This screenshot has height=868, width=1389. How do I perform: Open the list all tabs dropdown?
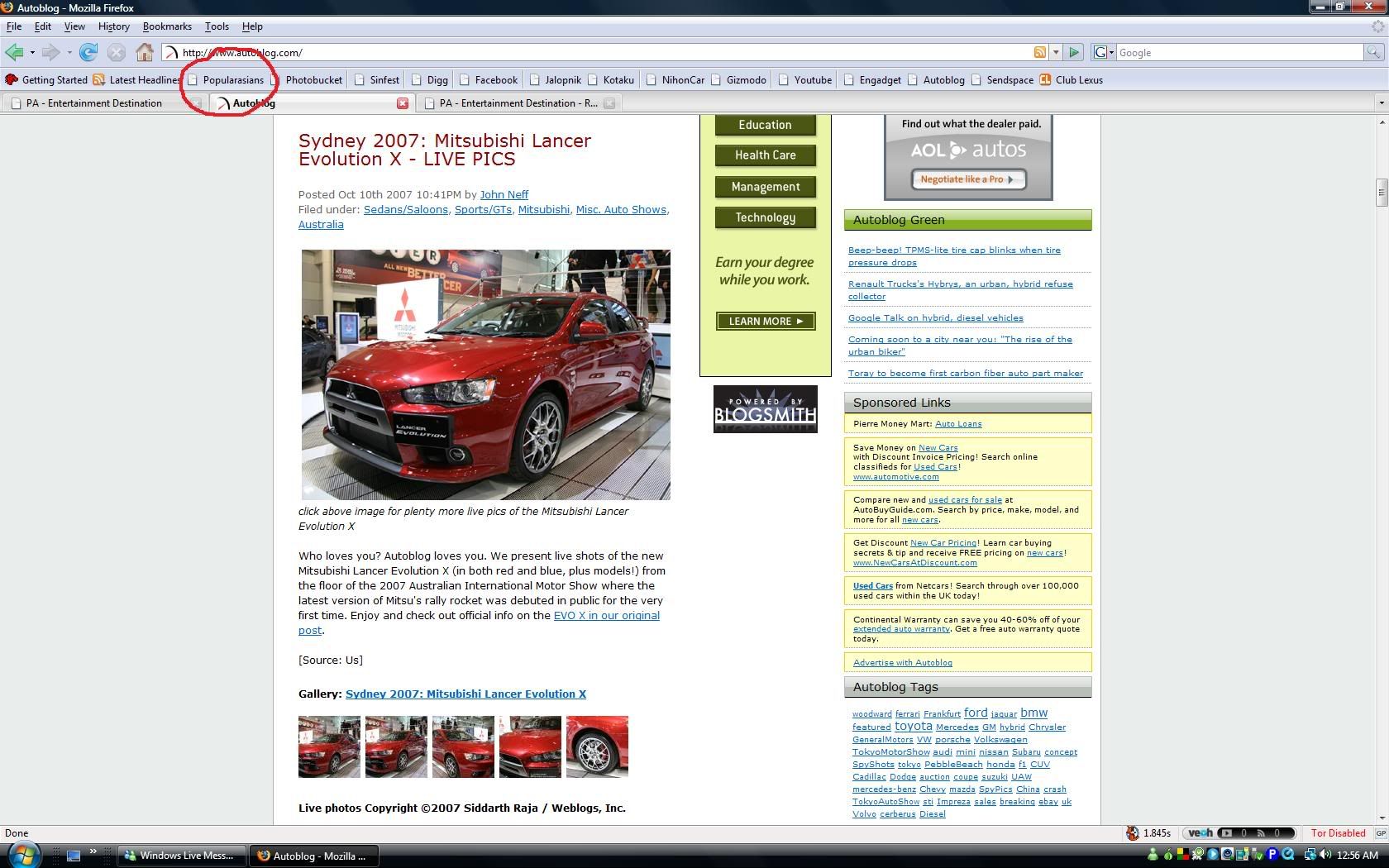pos(1381,103)
